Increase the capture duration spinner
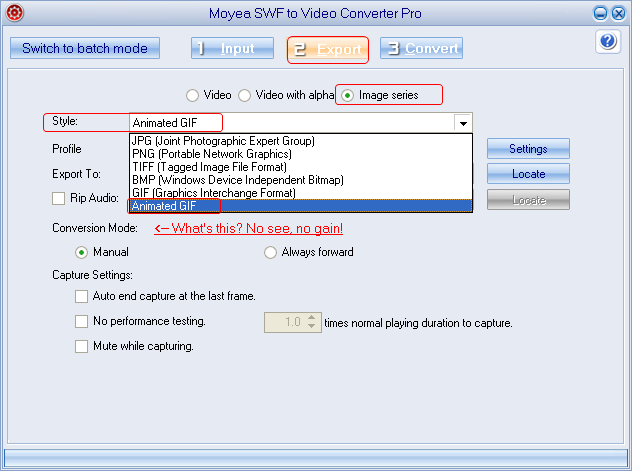The height and width of the screenshot is (471, 632). [x=311, y=318]
